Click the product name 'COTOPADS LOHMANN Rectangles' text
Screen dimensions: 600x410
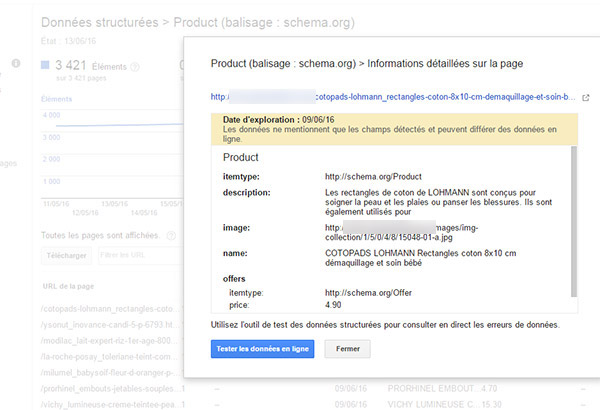[421, 258]
